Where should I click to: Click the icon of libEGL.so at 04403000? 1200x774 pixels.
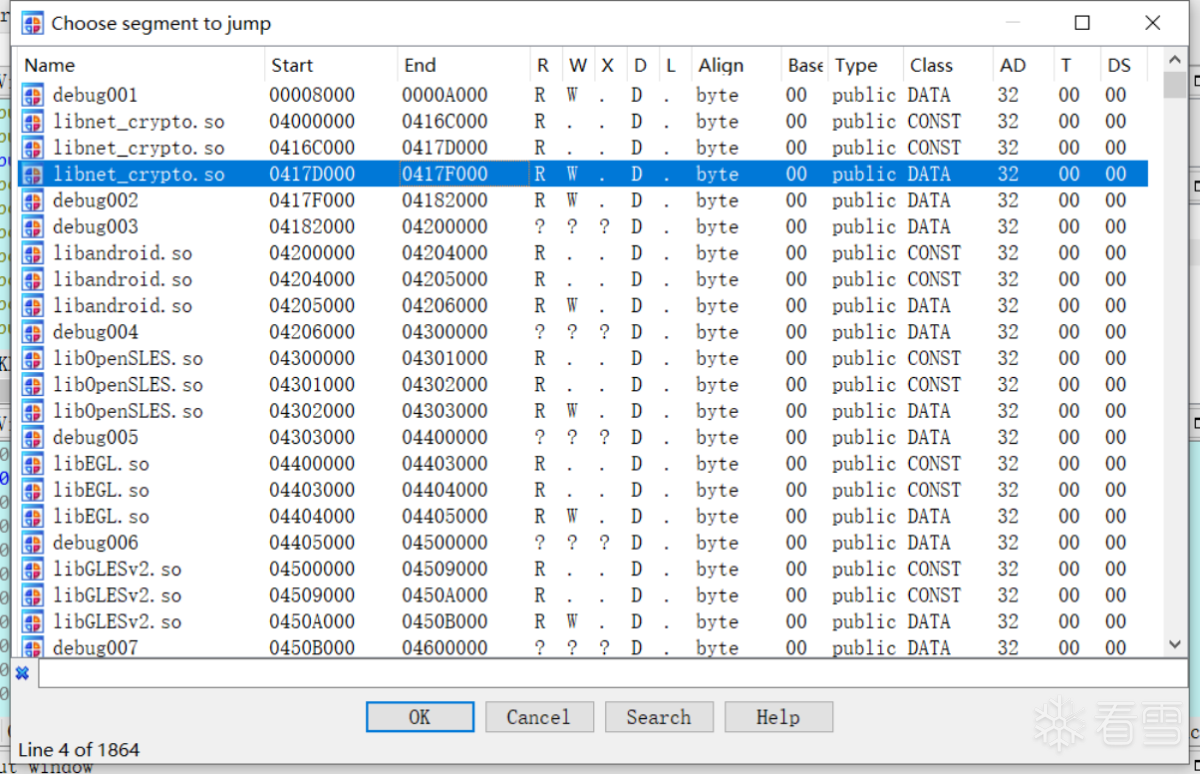[33, 490]
